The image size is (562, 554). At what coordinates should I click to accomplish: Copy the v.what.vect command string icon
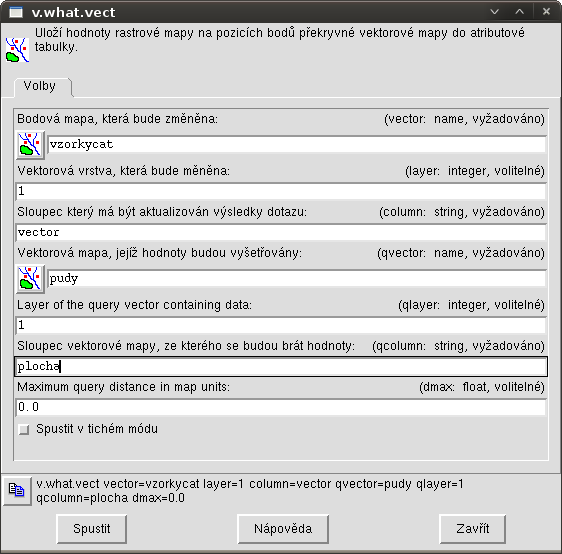coord(17,491)
